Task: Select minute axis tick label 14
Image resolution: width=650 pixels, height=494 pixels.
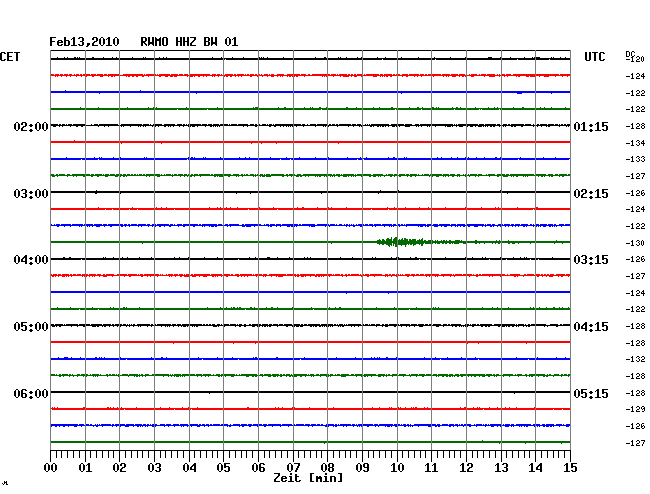Action: pyautogui.click(x=535, y=467)
